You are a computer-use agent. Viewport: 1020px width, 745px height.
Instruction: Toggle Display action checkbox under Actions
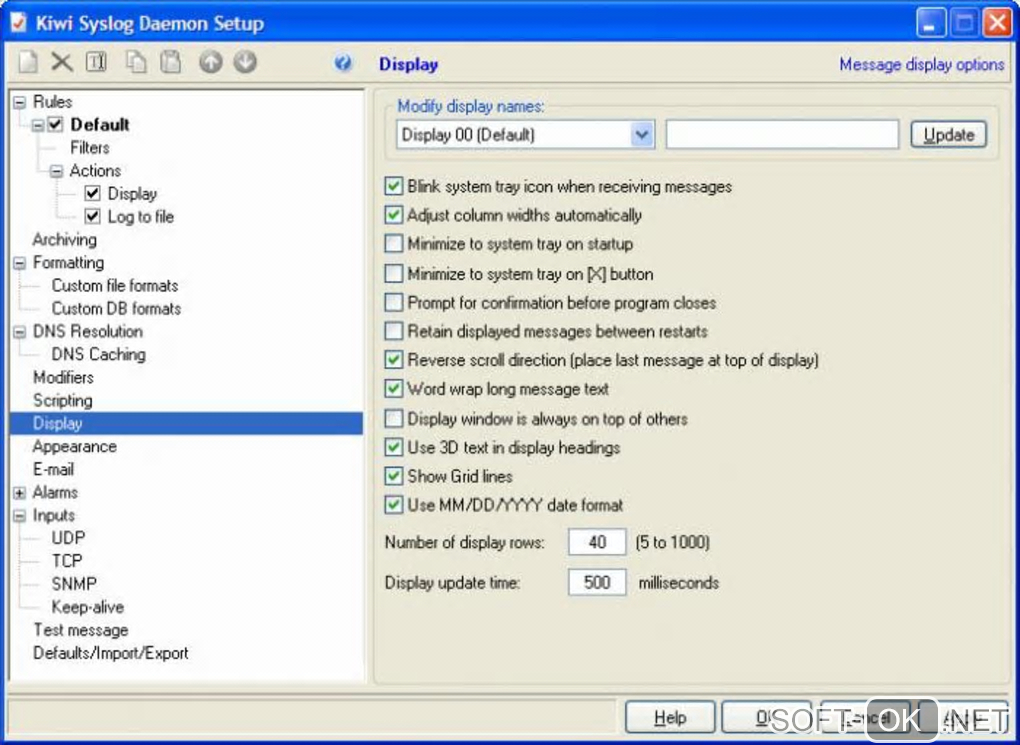click(x=92, y=193)
